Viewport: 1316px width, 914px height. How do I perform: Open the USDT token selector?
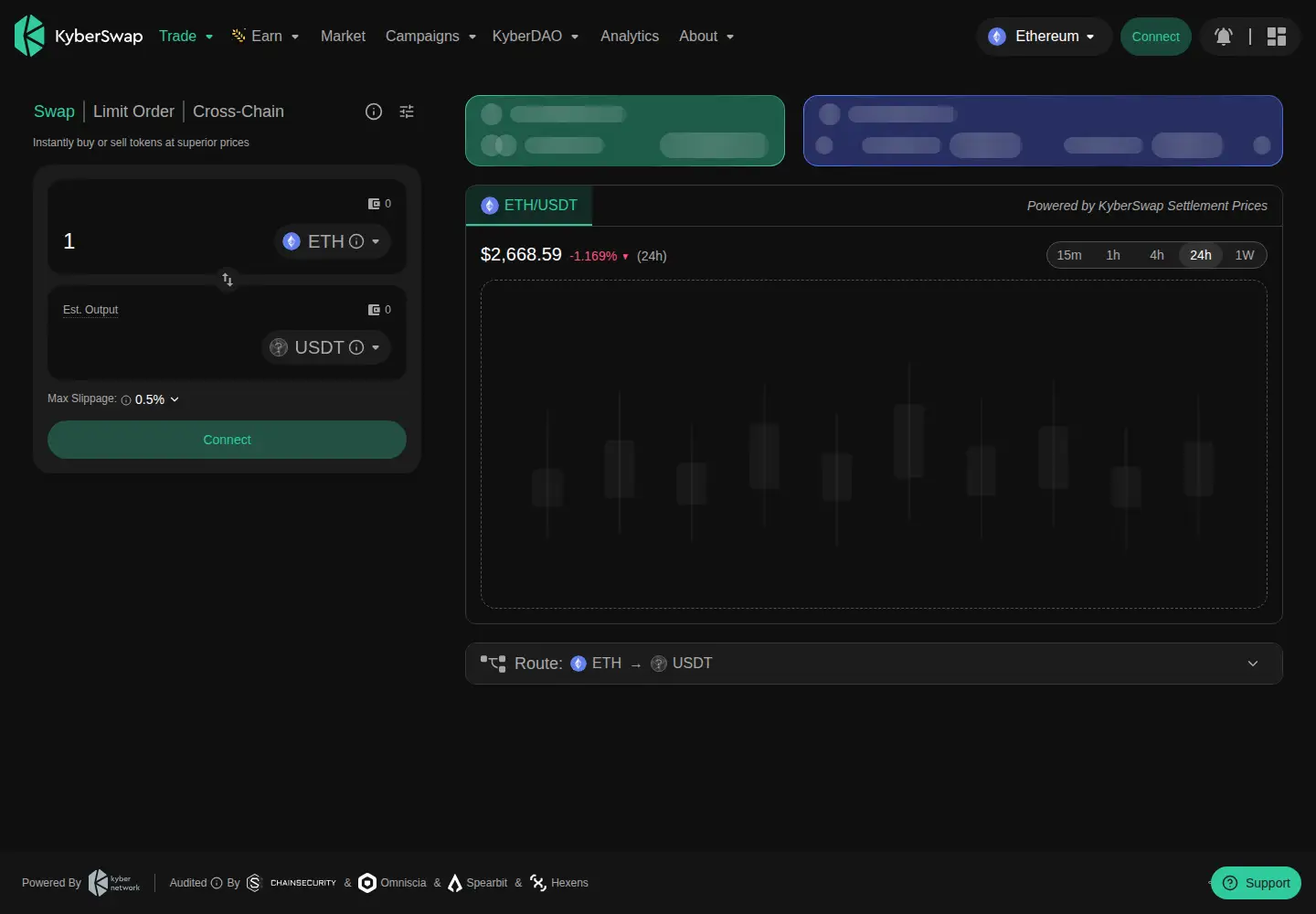(325, 347)
